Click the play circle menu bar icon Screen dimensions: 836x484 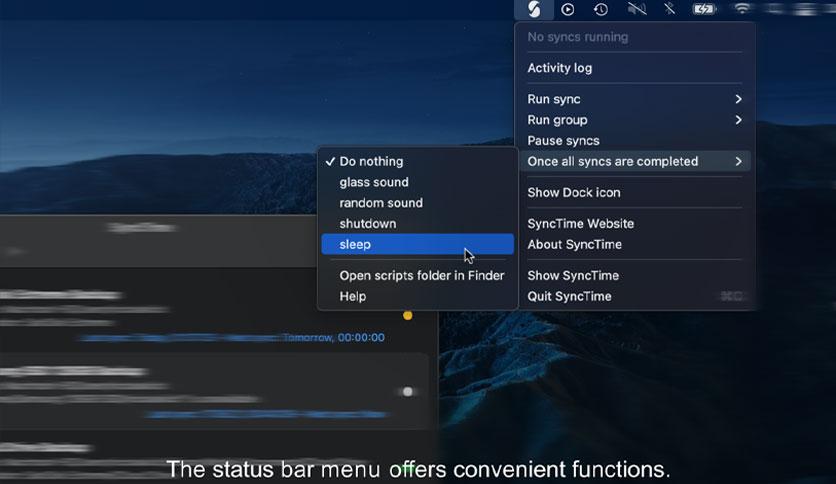pyautogui.click(x=568, y=9)
